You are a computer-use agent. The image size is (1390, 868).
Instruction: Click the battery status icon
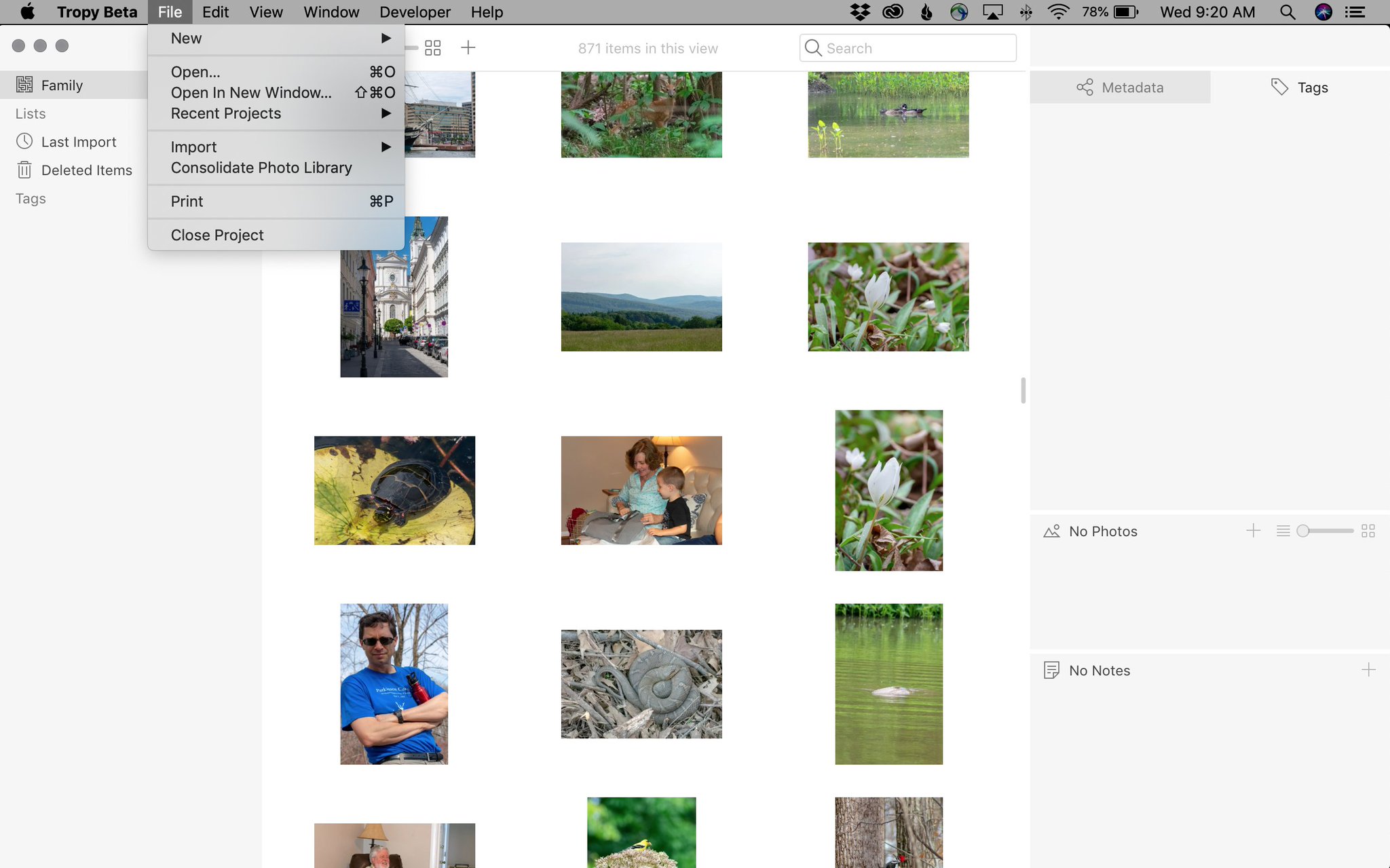click(x=1126, y=12)
